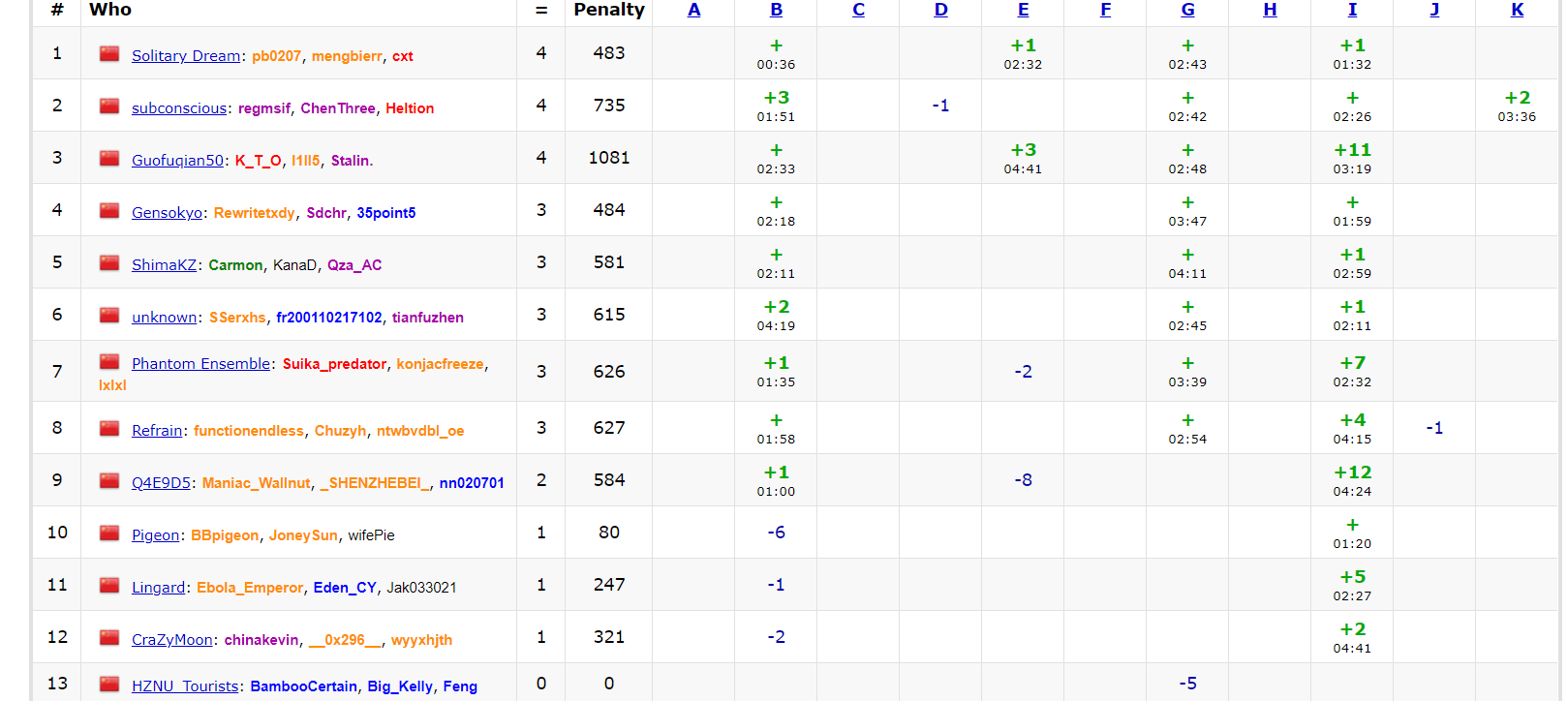This screenshot has height=701, width=1568.
Task: Click the flag icon next to HZNU_Tourists
Action: pyautogui.click(x=109, y=685)
